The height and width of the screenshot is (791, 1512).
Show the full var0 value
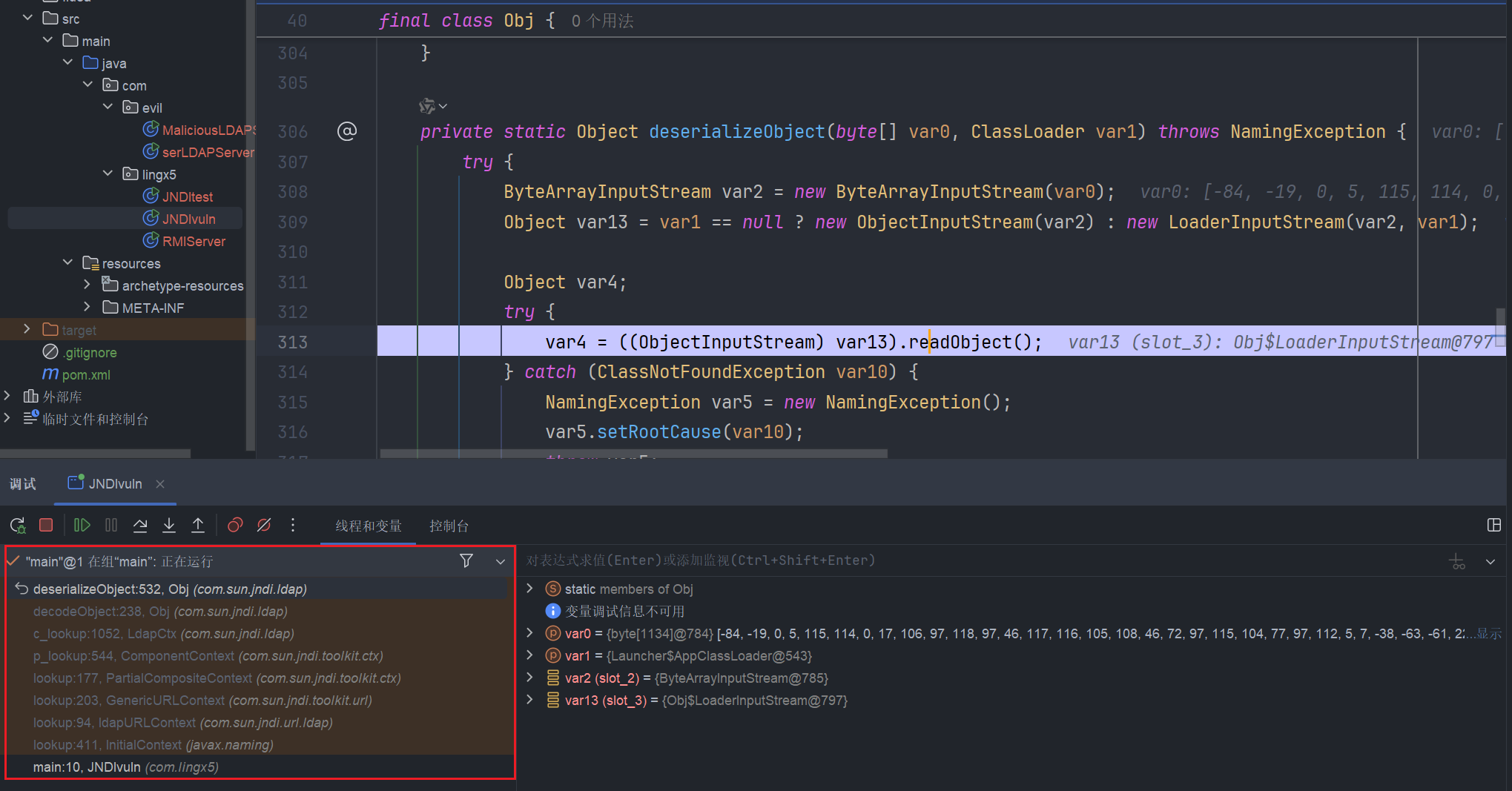[x=1488, y=633]
